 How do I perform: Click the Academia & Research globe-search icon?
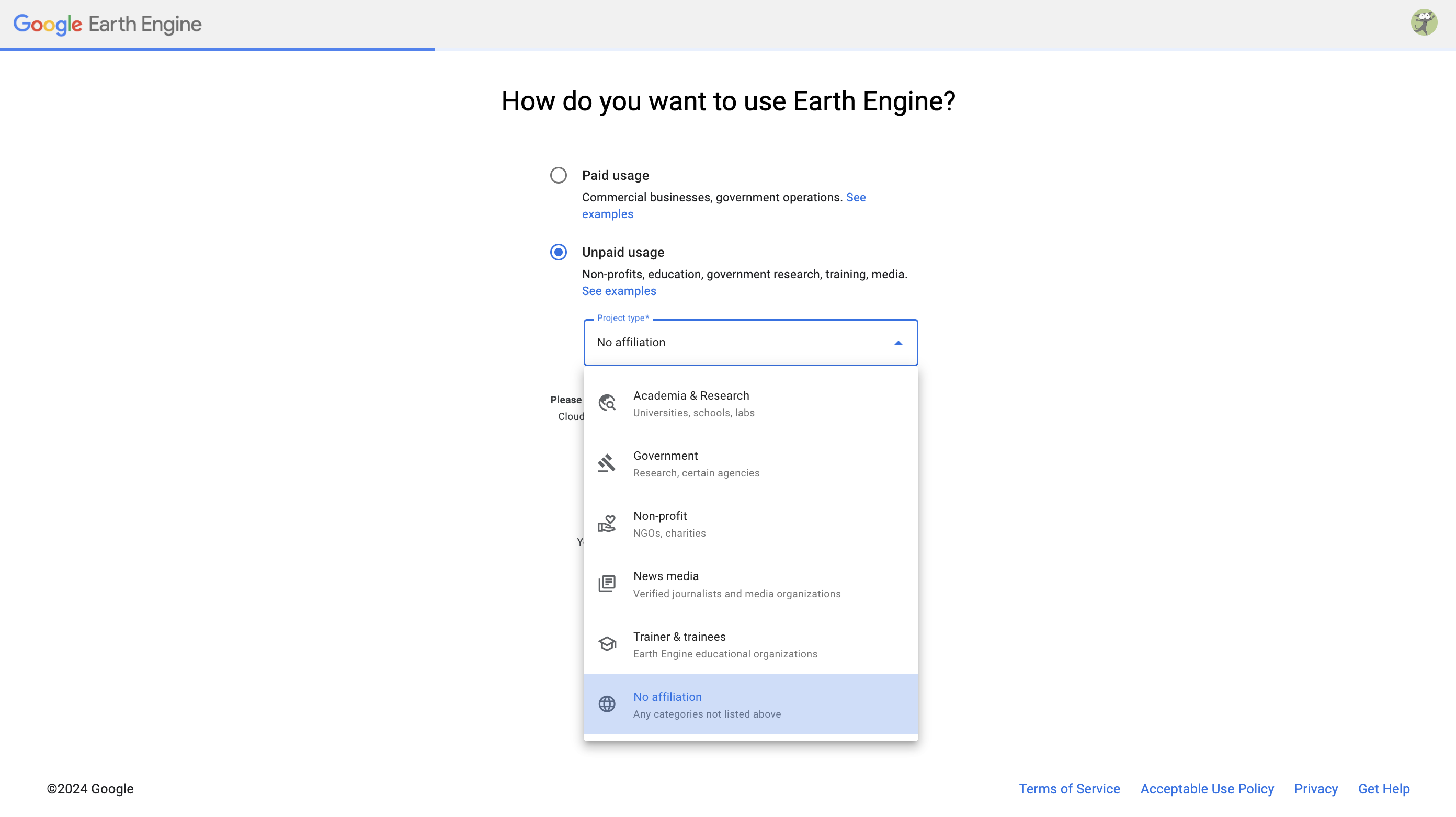607,403
